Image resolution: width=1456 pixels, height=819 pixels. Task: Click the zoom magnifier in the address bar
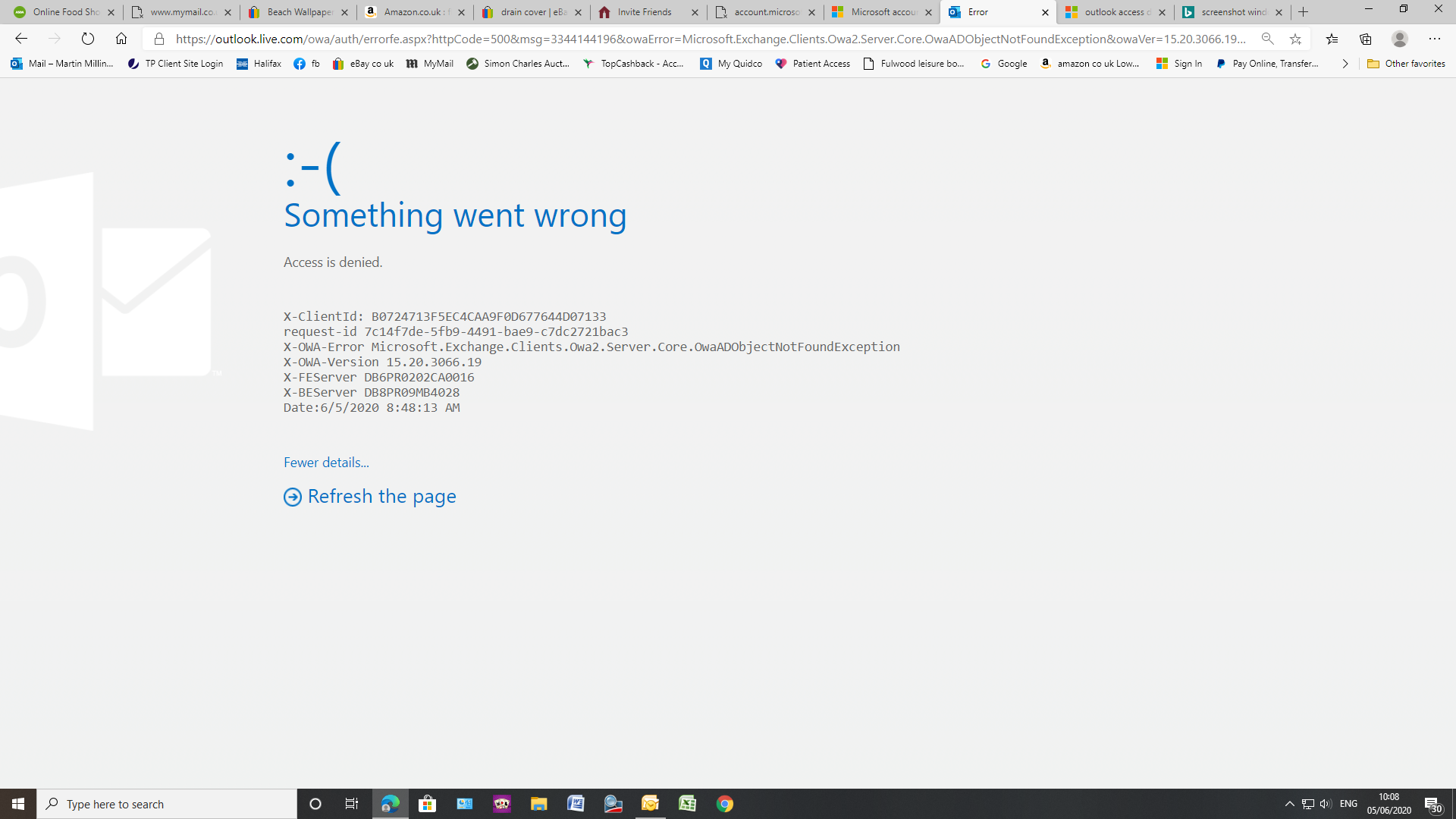(1268, 39)
